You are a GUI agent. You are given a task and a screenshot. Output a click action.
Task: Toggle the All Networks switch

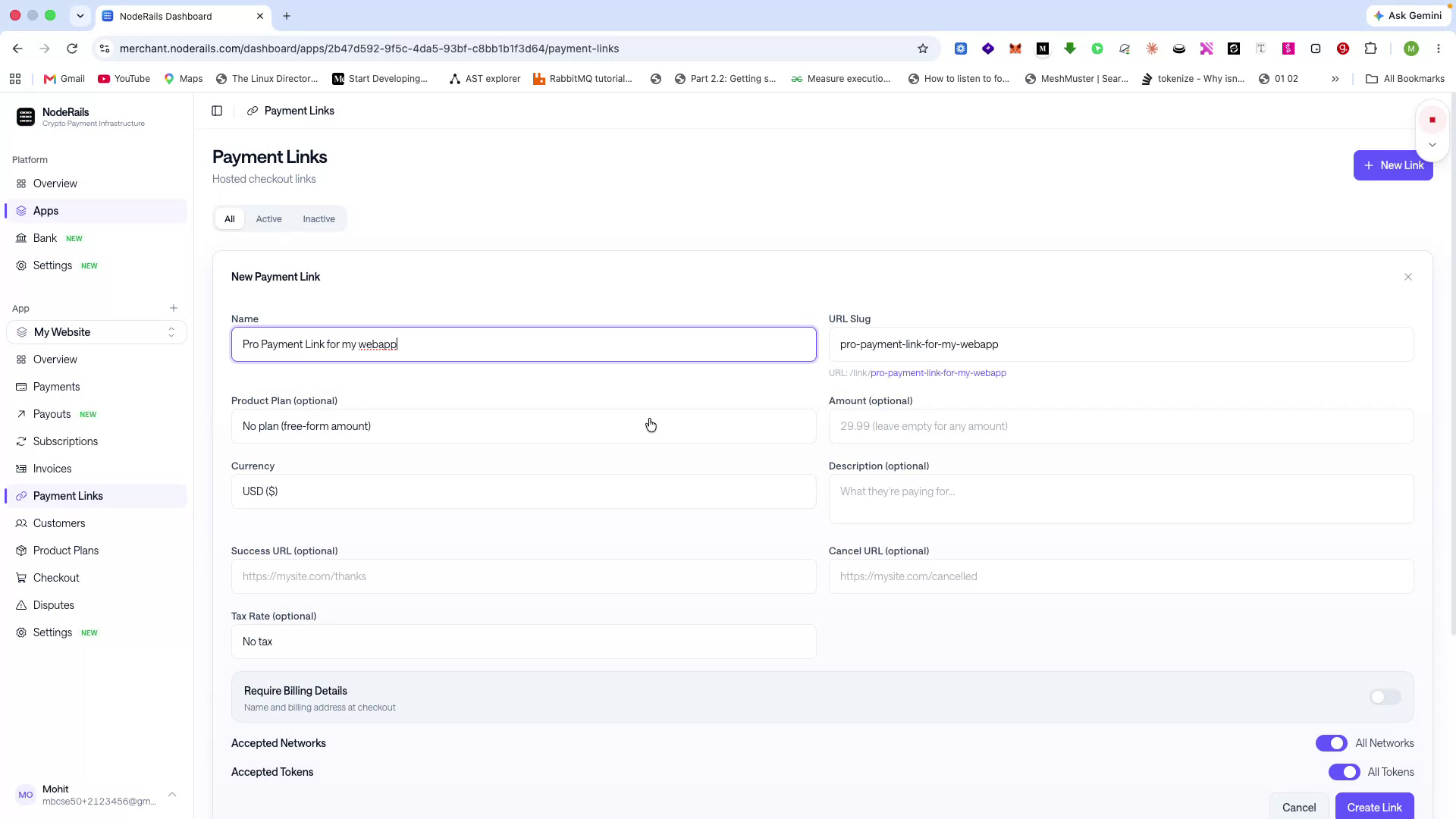click(1332, 743)
